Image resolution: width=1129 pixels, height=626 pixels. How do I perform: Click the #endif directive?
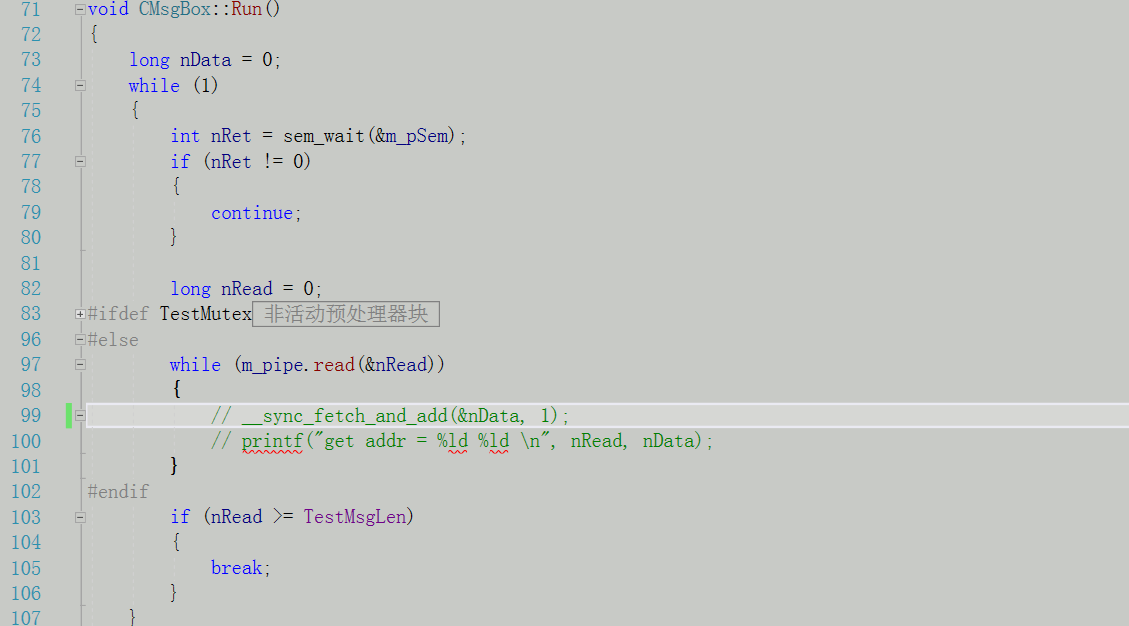(x=118, y=492)
